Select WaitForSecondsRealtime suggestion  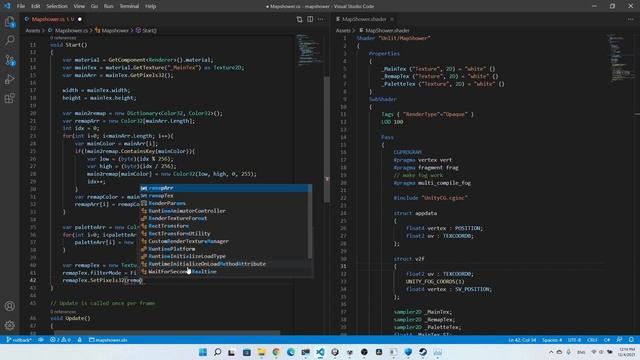point(226,271)
